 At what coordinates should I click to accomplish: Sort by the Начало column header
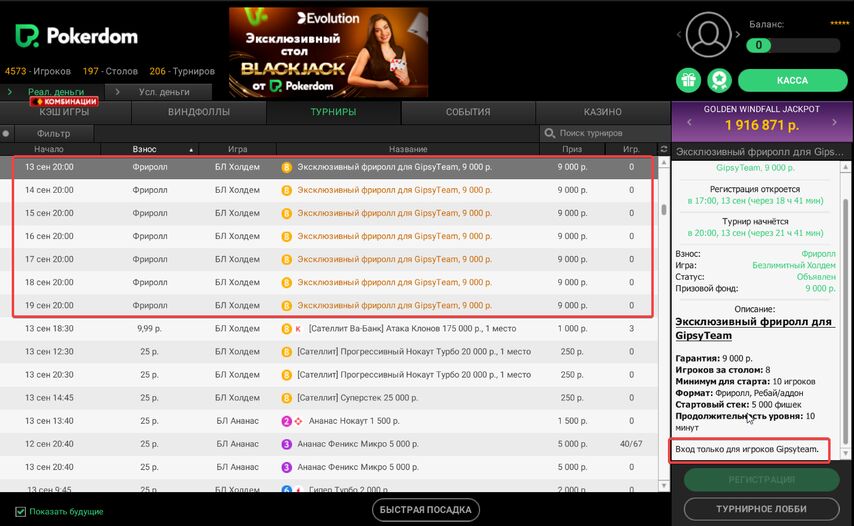point(49,149)
